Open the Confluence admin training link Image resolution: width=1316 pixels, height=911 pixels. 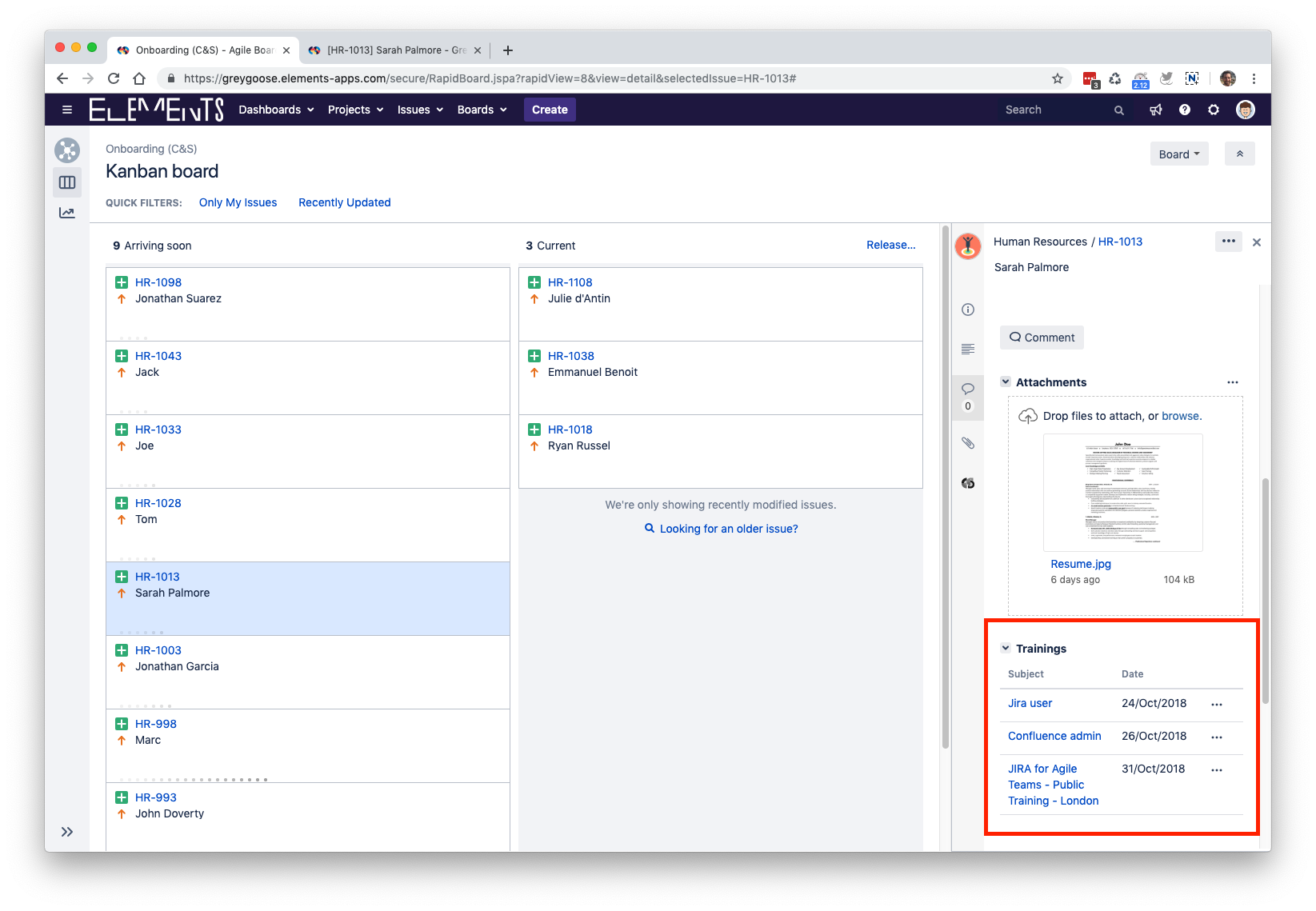[1054, 737]
